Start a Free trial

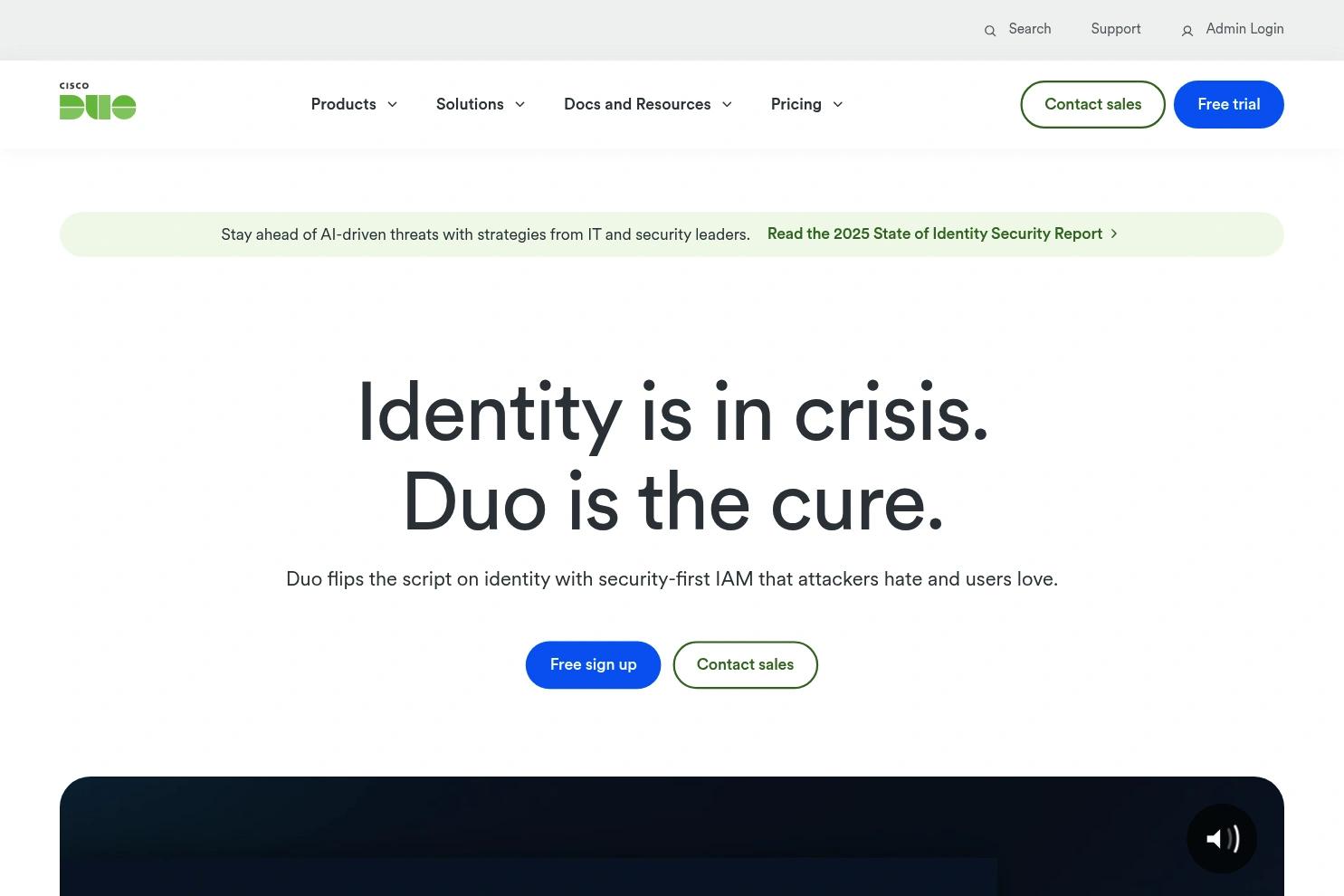point(1229,104)
